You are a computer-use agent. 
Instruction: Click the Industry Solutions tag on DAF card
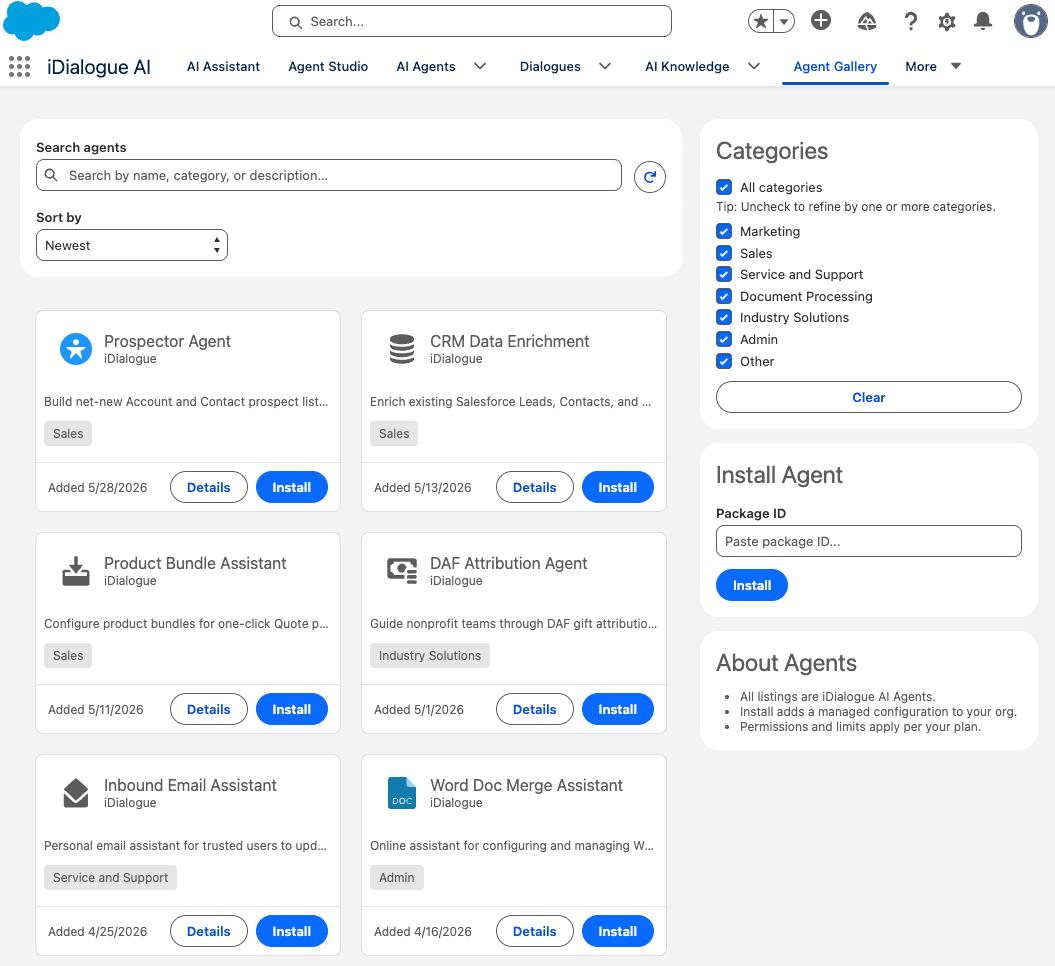430,655
